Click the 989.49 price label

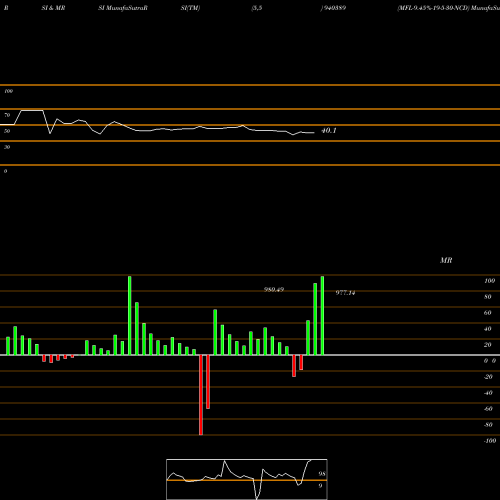point(274,290)
